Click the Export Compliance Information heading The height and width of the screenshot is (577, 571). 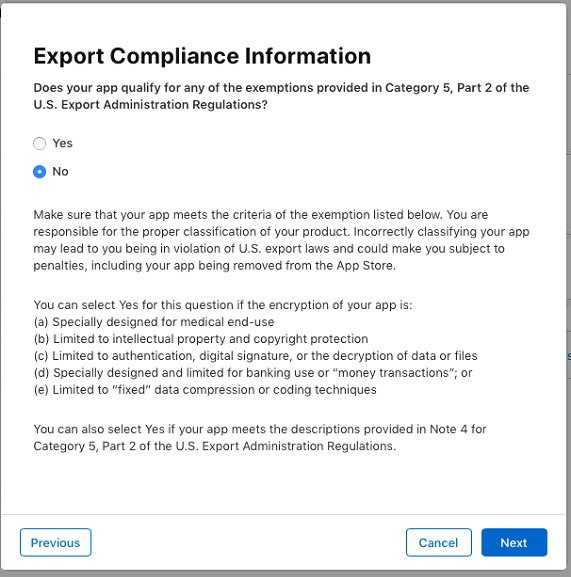click(x=202, y=56)
